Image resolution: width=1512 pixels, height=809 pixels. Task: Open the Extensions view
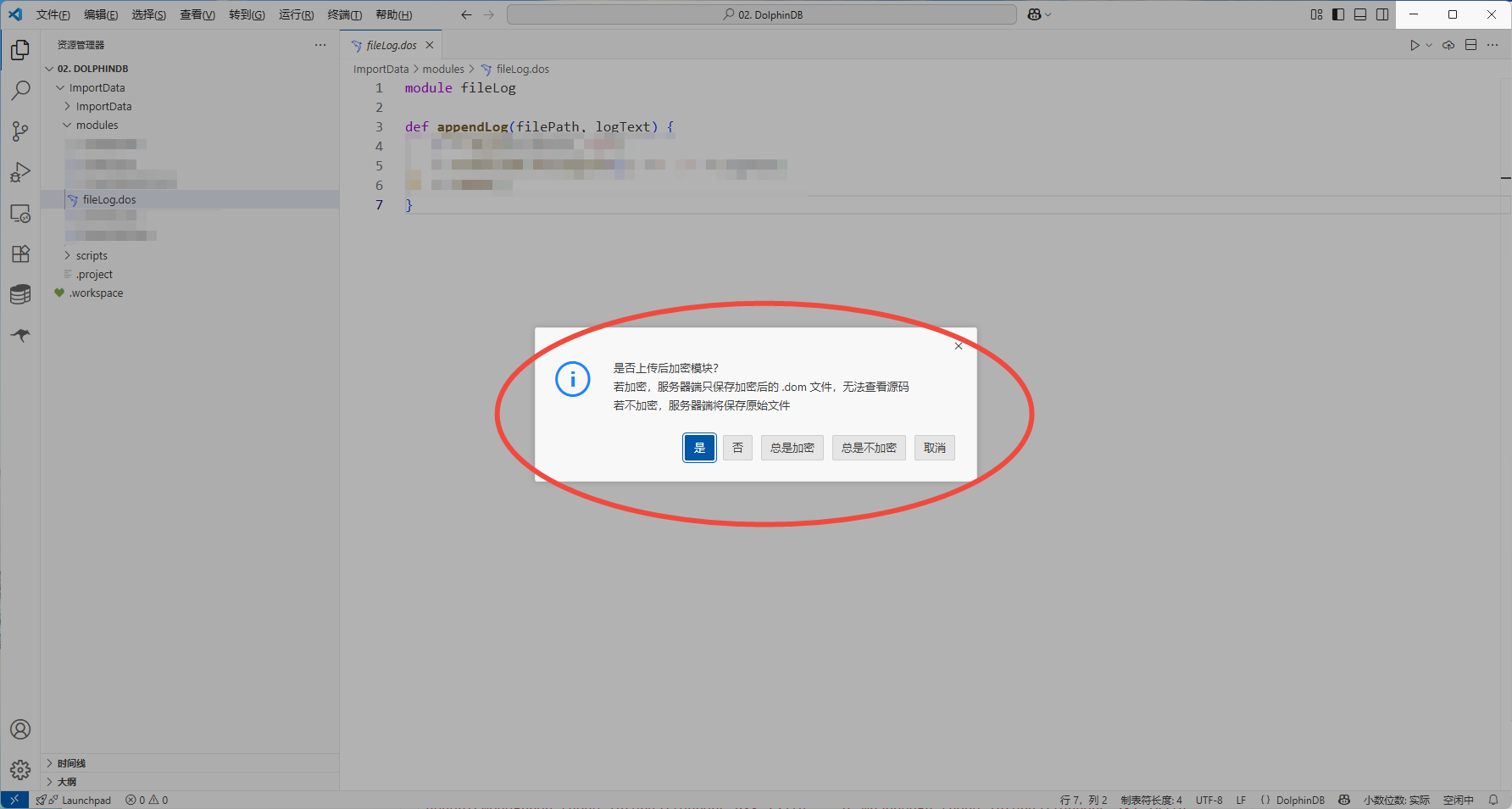20,254
